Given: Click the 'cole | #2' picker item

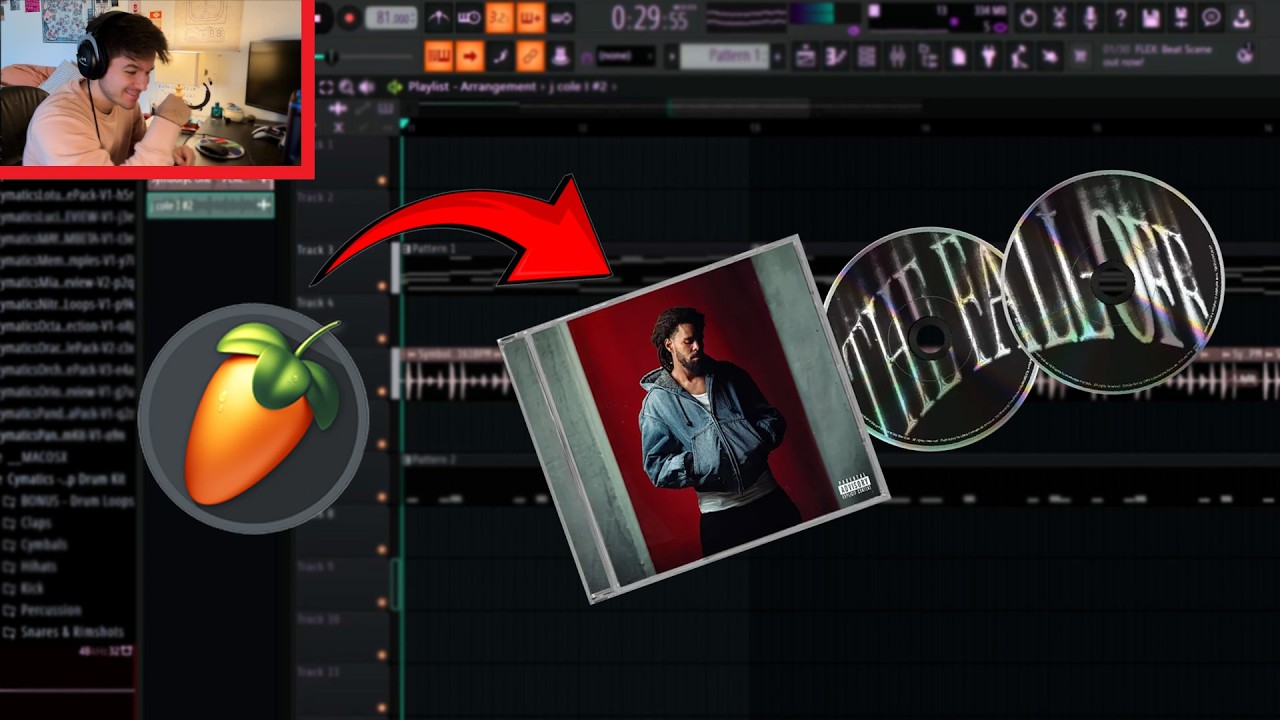Looking at the screenshot, I should coord(210,206).
